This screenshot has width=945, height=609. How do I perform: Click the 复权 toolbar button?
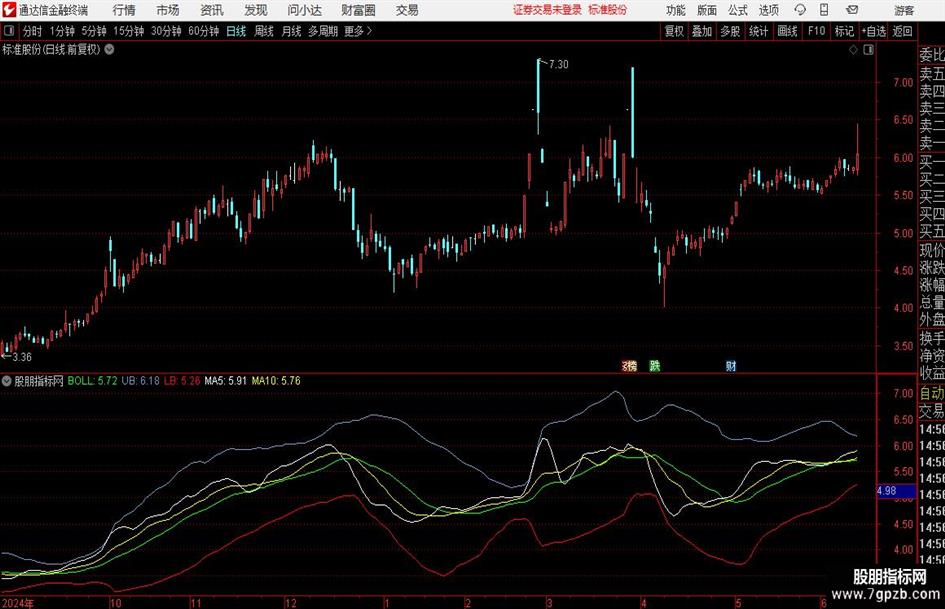click(674, 31)
